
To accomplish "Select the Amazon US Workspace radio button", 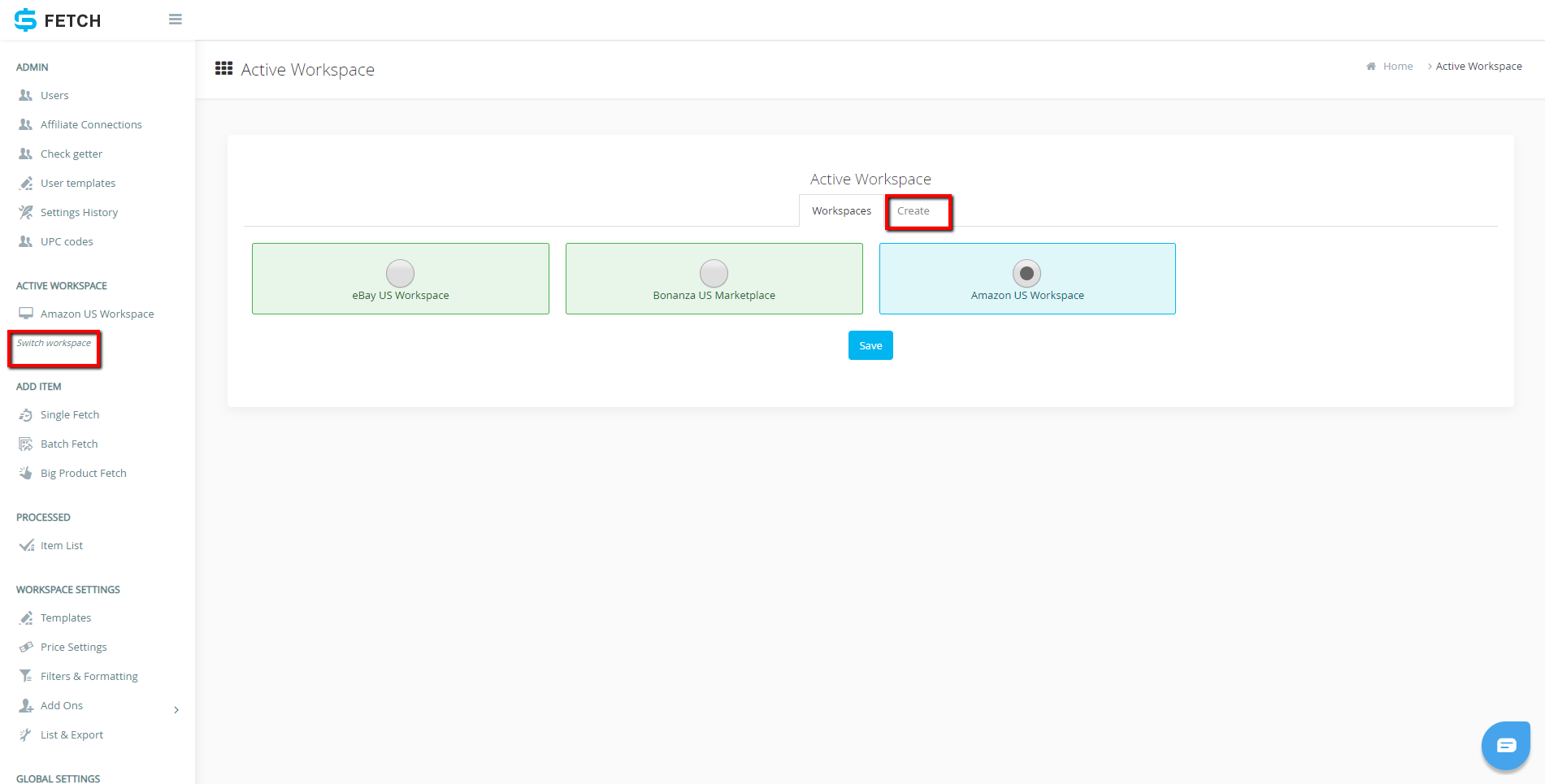I will pos(1027,273).
